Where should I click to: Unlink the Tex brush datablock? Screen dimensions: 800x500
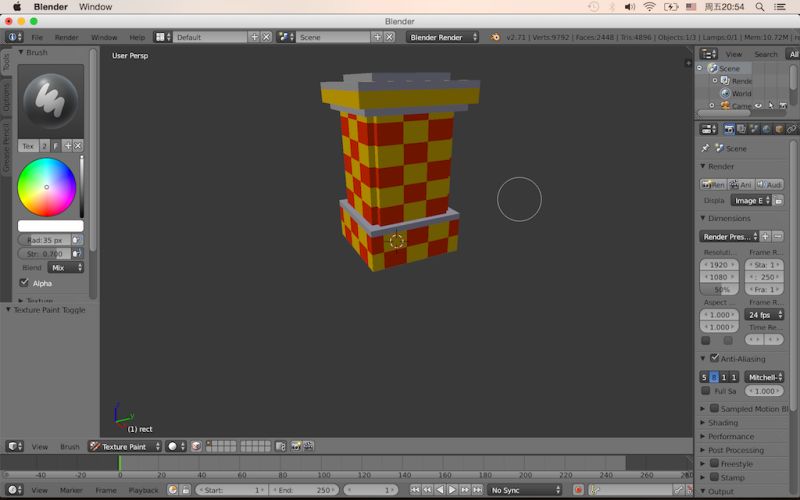(78, 146)
